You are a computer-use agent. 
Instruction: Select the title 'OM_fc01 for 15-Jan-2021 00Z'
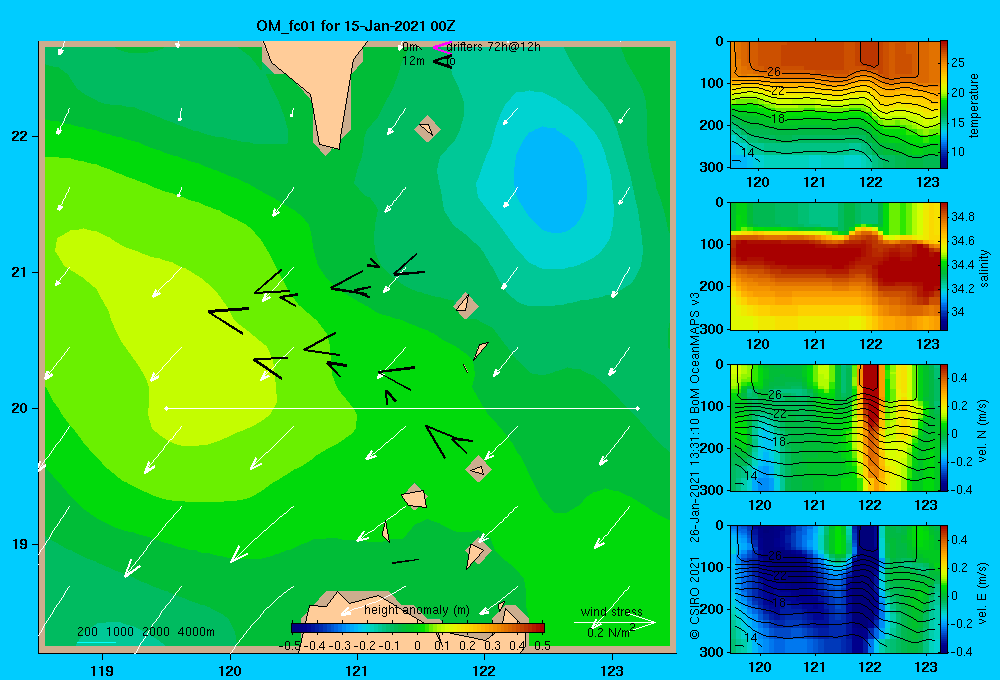(x=356, y=26)
